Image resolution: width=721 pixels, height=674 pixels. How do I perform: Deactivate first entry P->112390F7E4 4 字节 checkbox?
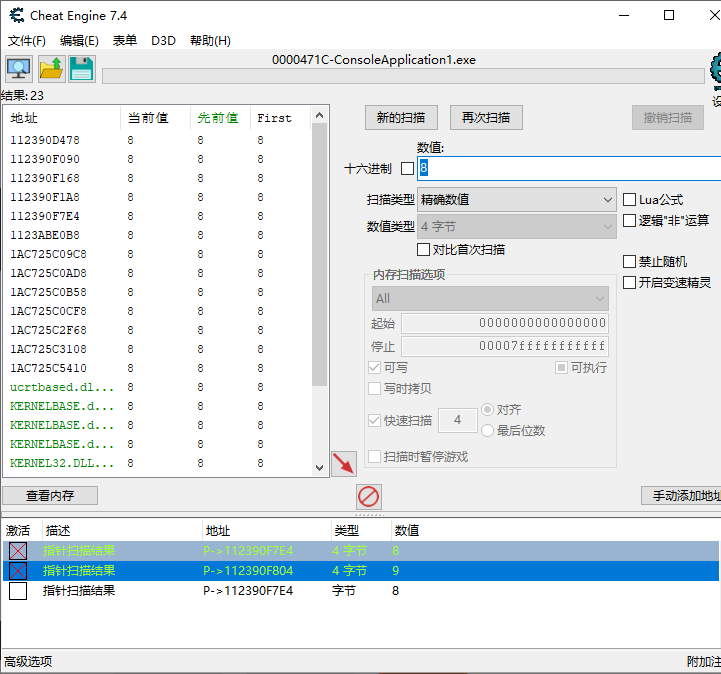coord(18,551)
